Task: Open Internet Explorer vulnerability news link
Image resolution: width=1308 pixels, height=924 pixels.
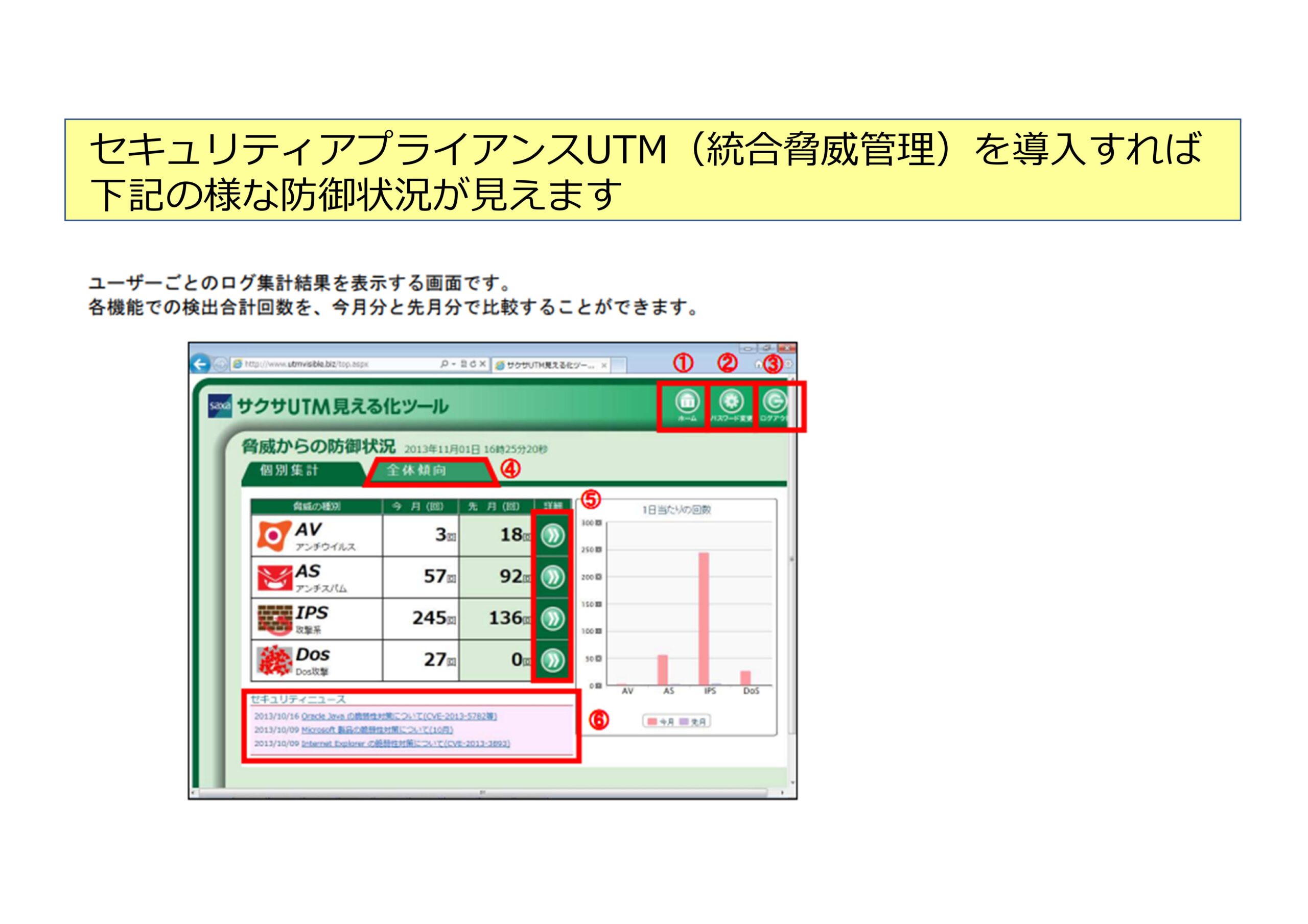Action: point(406,743)
